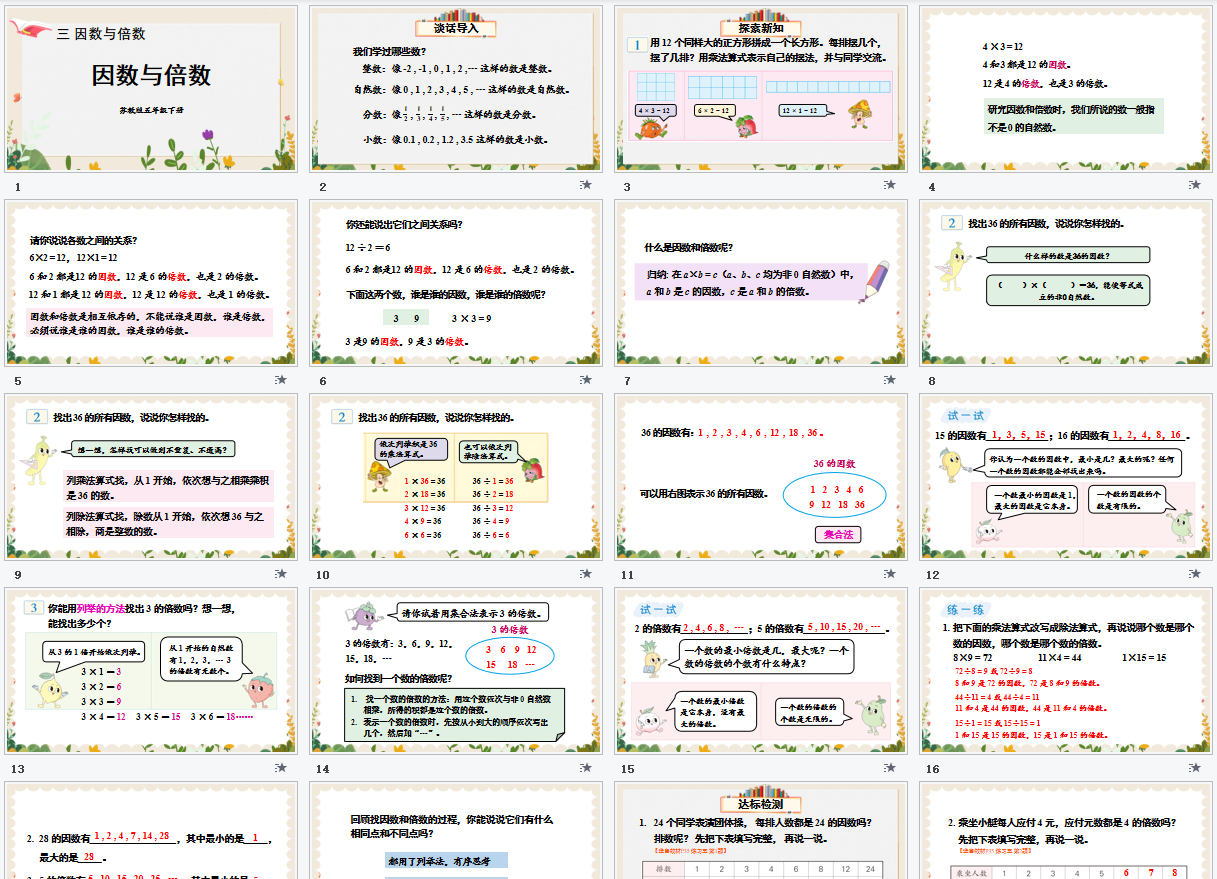Click the animation star icon under slide 7
This screenshot has width=1217, height=879.
tap(891, 379)
